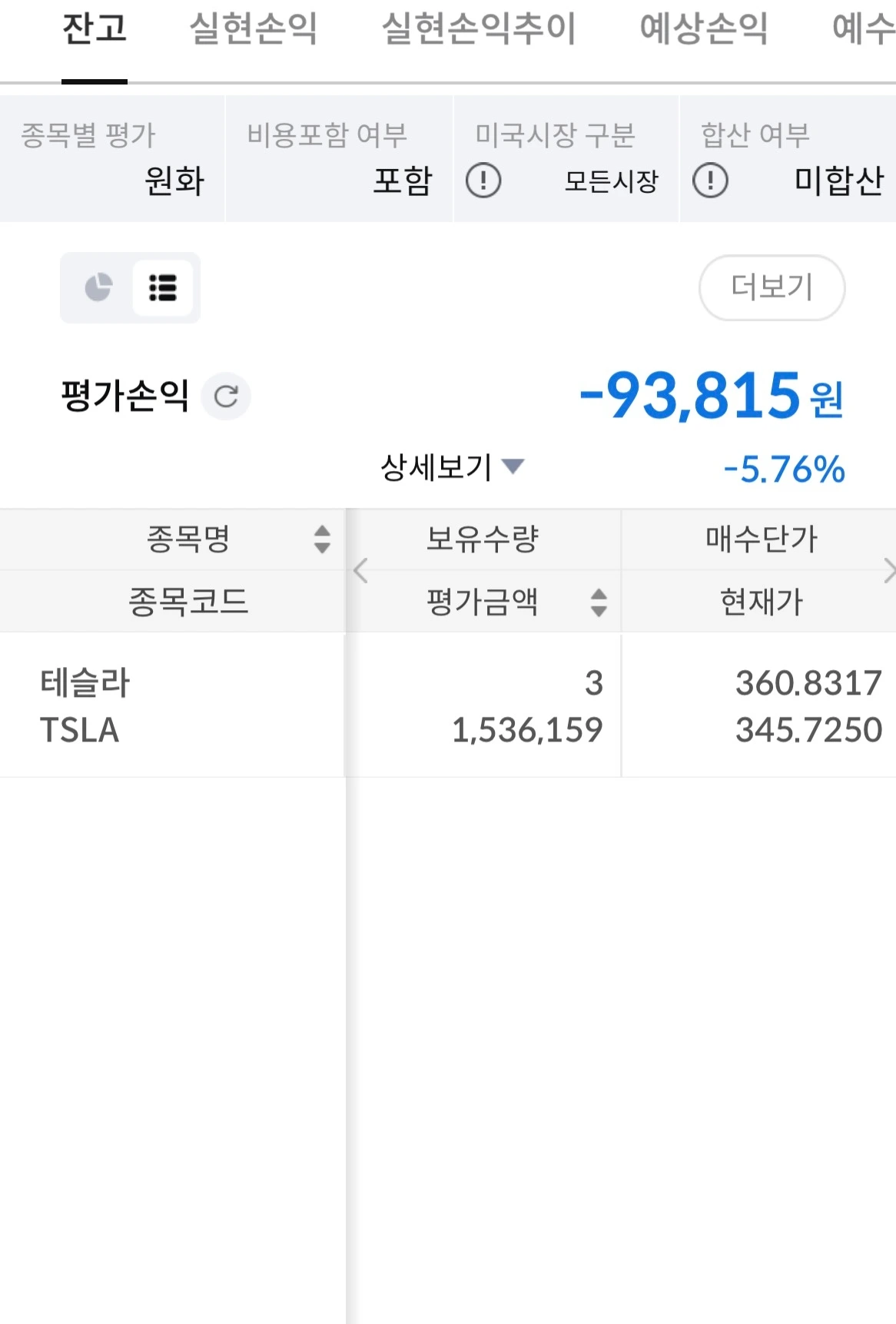Tap the TSLA ticker code
Image resolution: width=896 pixels, height=1324 pixels.
click(79, 730)
